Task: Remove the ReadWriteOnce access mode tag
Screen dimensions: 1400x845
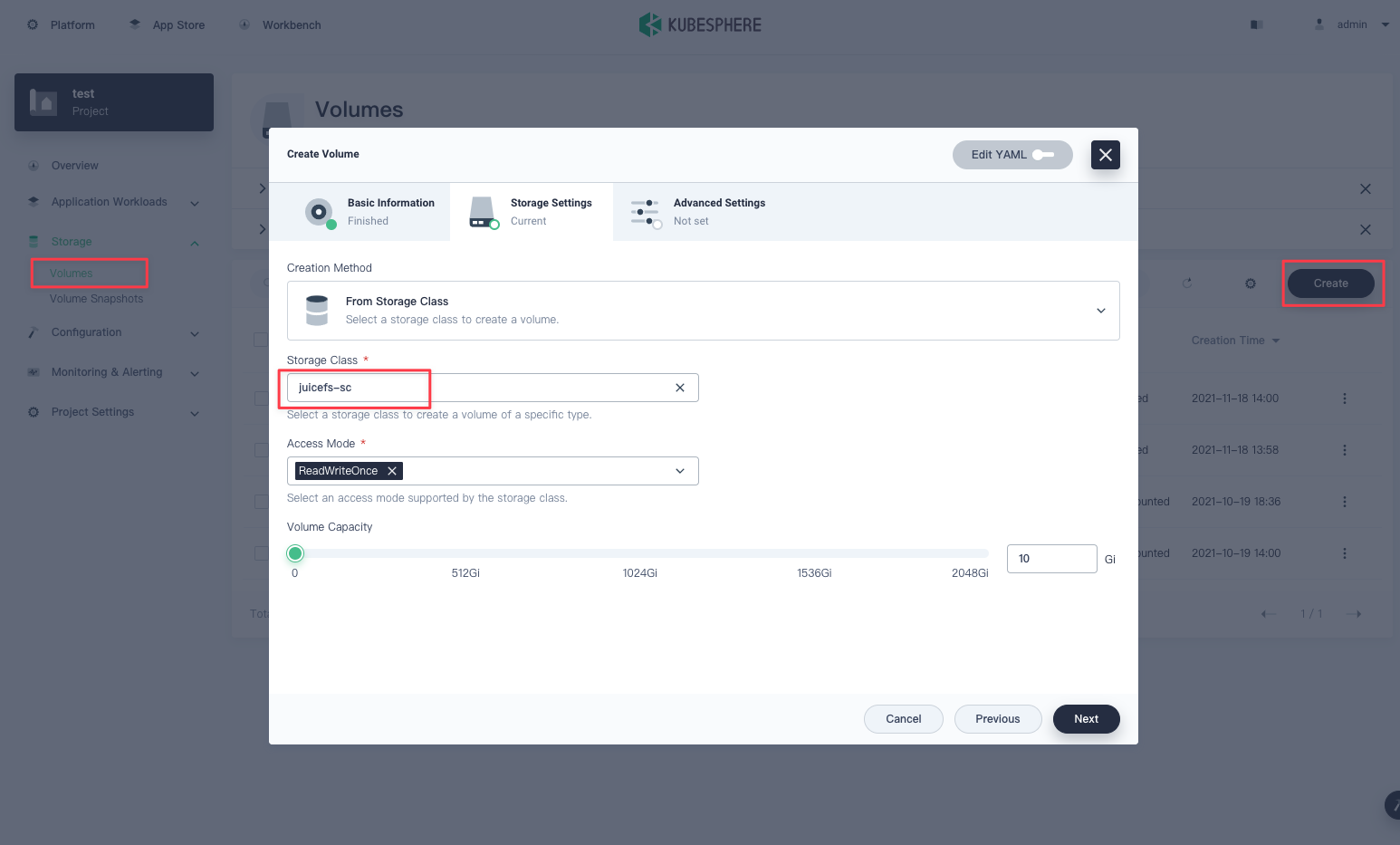Action: pos(392,471)
